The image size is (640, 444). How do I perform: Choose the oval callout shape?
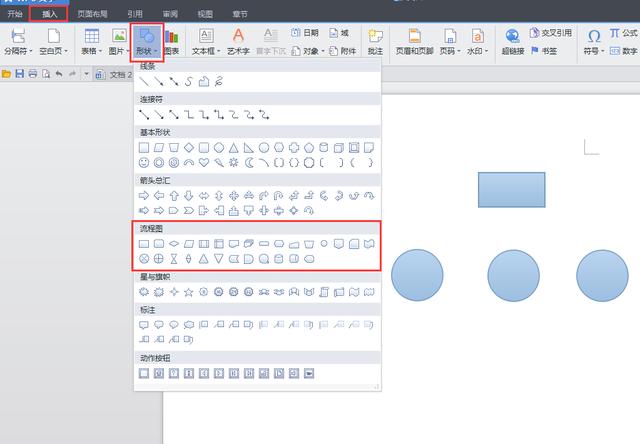[174, 325]
